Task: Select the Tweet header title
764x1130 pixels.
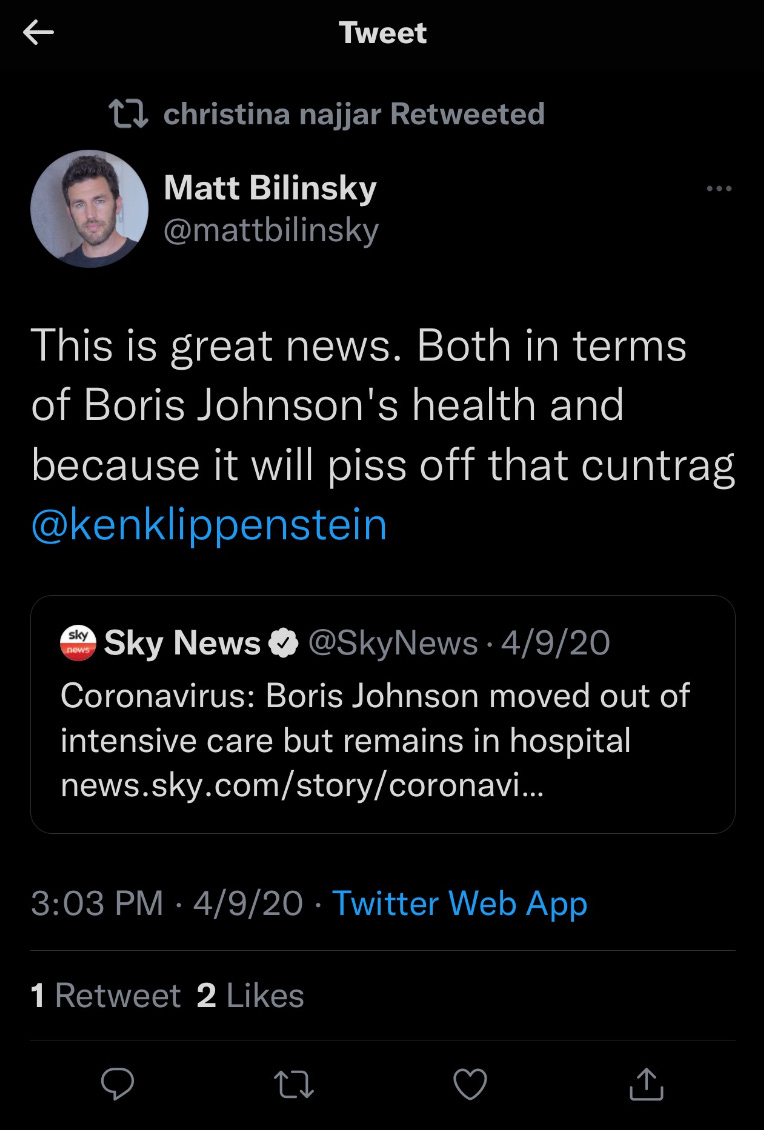Action: [382, 32]
